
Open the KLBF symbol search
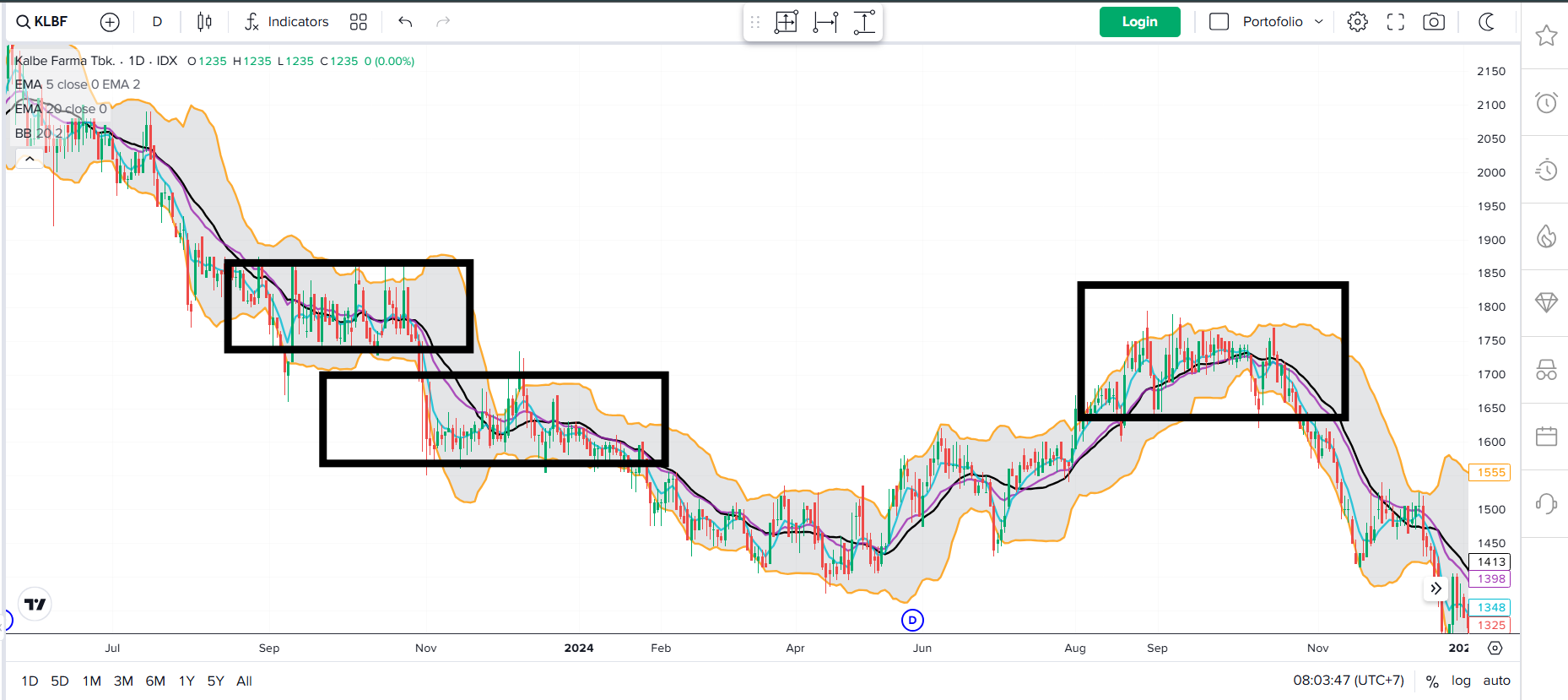pos(42,22)
